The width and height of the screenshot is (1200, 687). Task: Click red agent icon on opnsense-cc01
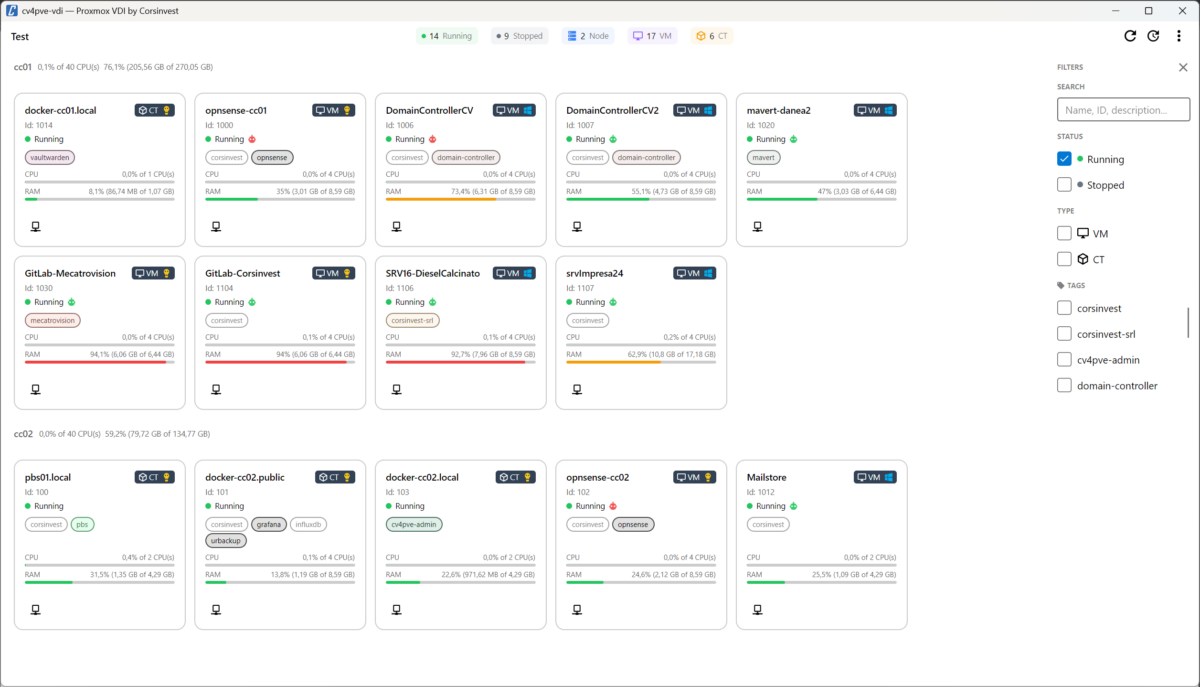tap(252, 139)
